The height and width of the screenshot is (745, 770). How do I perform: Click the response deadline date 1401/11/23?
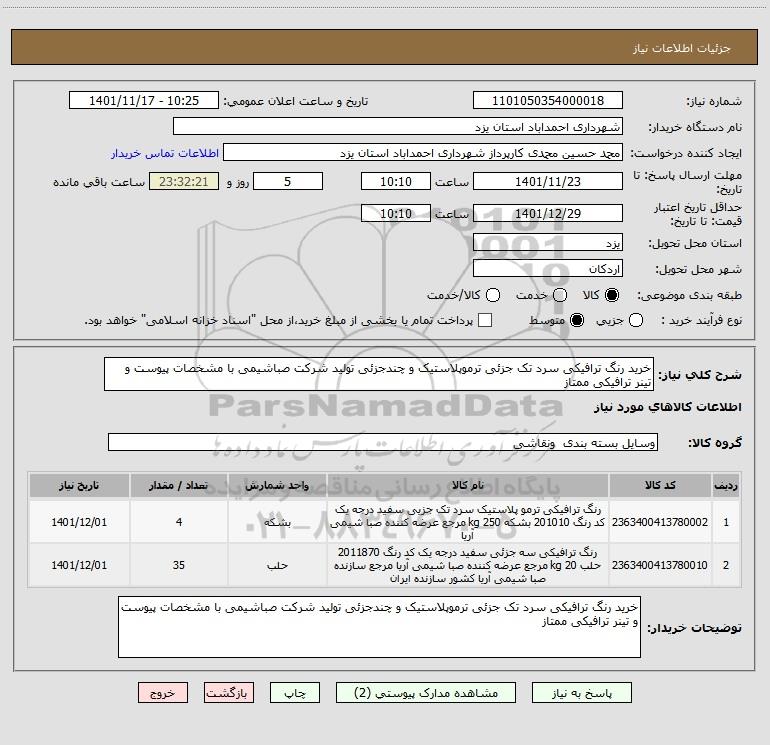[x=548, y=181]
